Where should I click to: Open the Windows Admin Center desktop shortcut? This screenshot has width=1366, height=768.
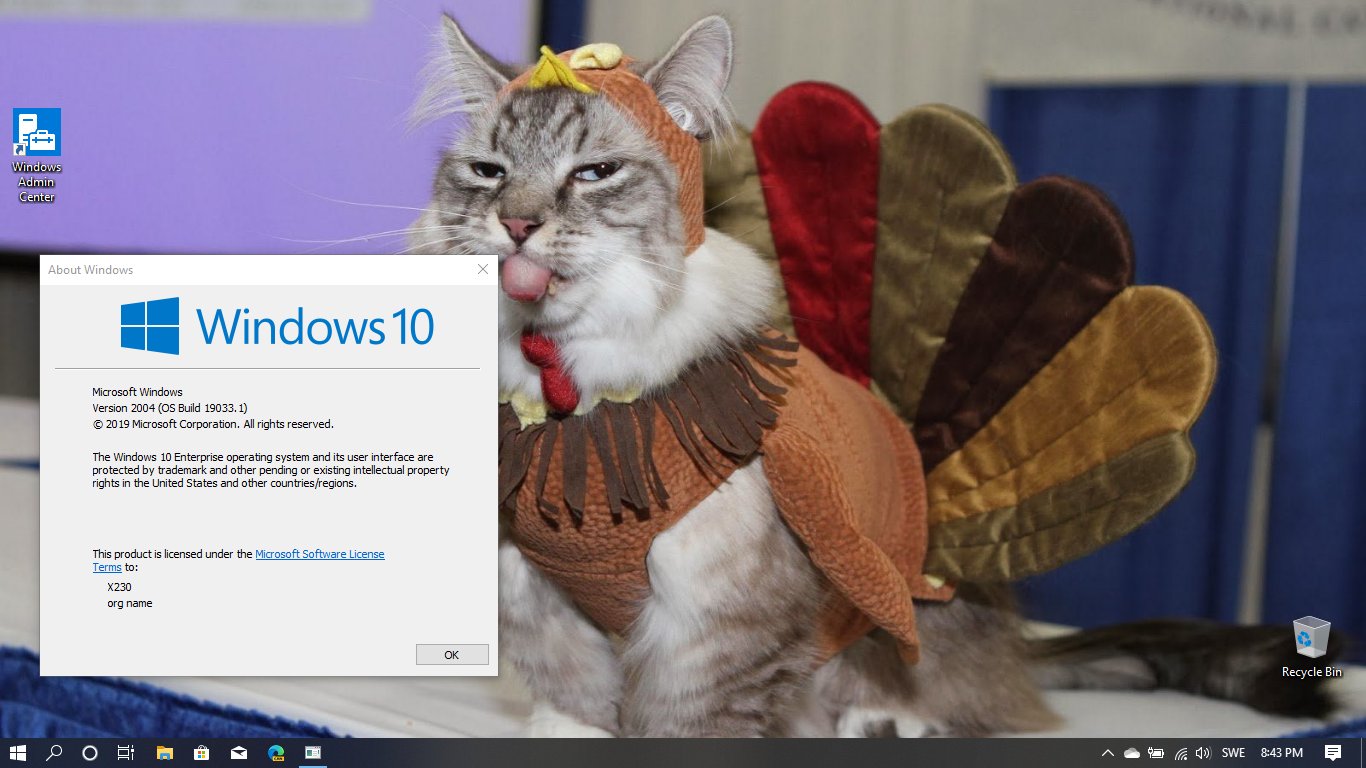pos(37,155)
